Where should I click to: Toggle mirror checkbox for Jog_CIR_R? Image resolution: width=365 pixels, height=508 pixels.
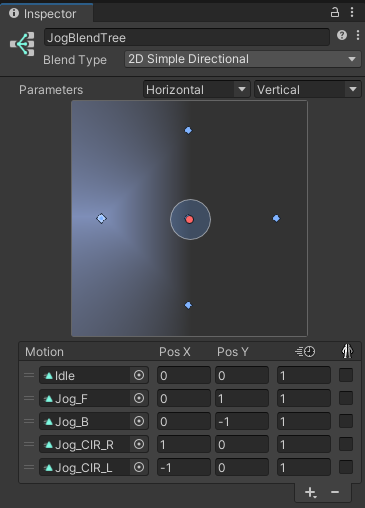click(x=346, y=444)
